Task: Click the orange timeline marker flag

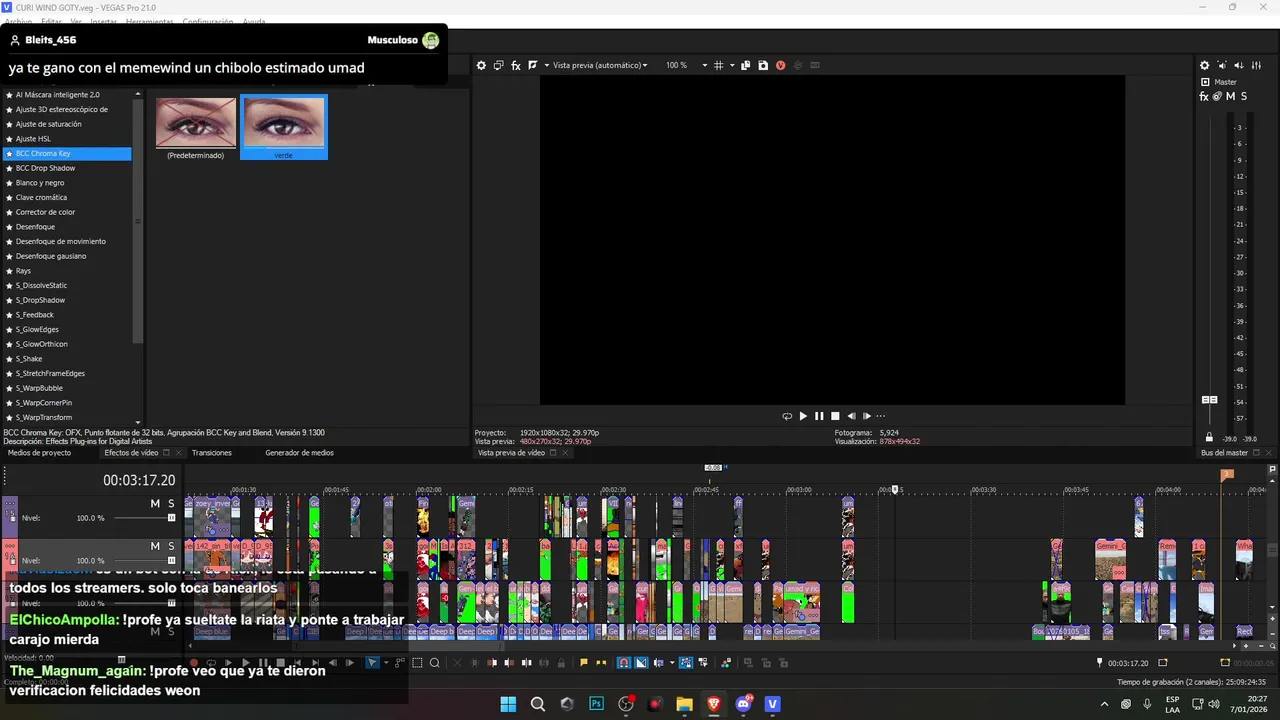Action: point(1227,475)
